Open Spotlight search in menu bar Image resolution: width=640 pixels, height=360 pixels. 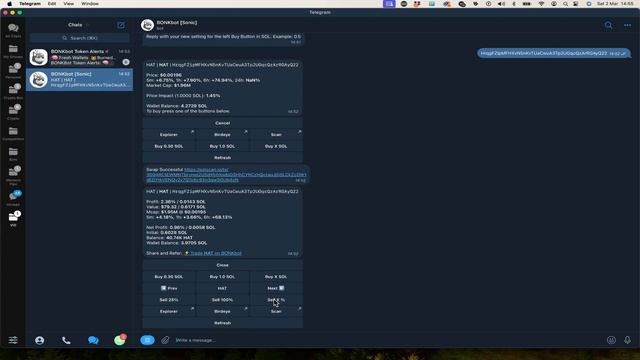(x=565, y=4)
